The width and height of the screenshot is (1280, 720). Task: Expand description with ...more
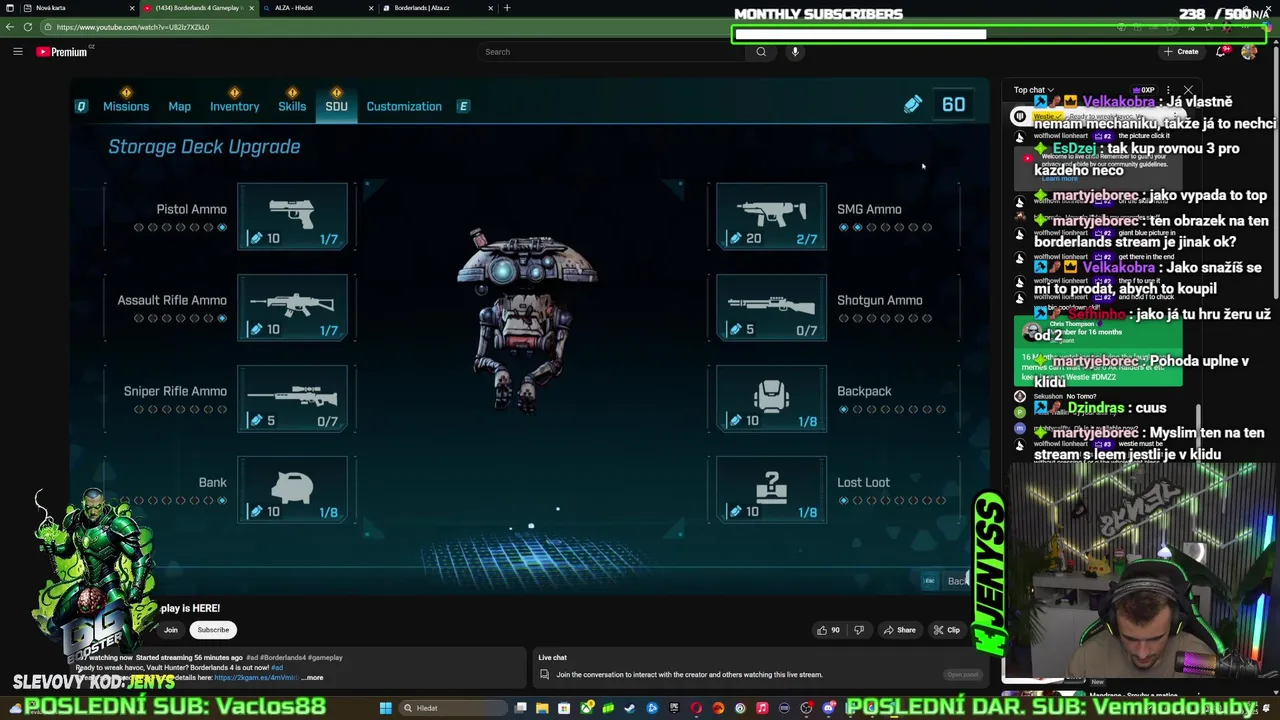pos(314,678)
